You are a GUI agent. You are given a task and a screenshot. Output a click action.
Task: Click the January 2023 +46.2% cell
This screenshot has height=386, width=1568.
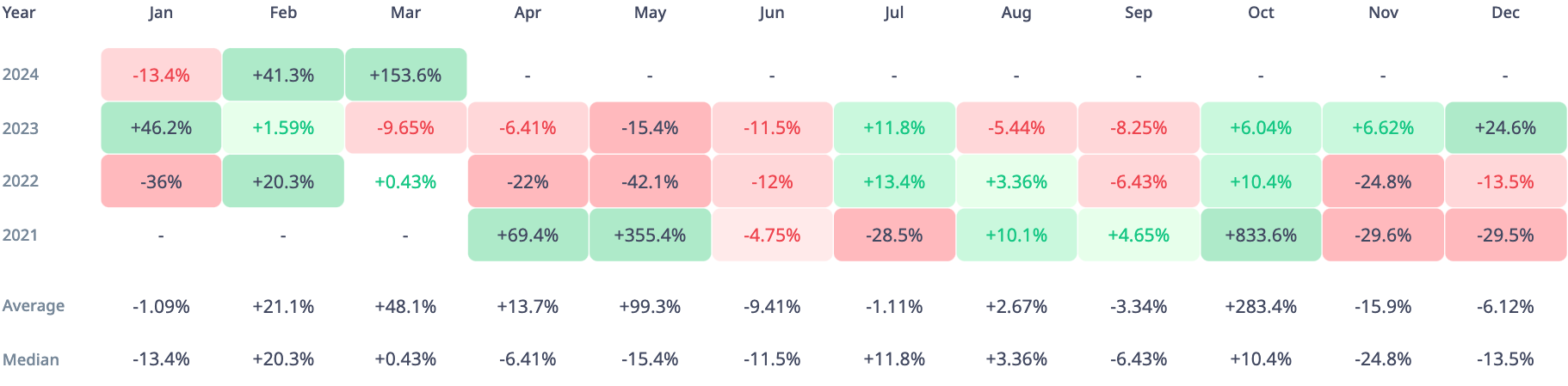(x=161, y=128)
